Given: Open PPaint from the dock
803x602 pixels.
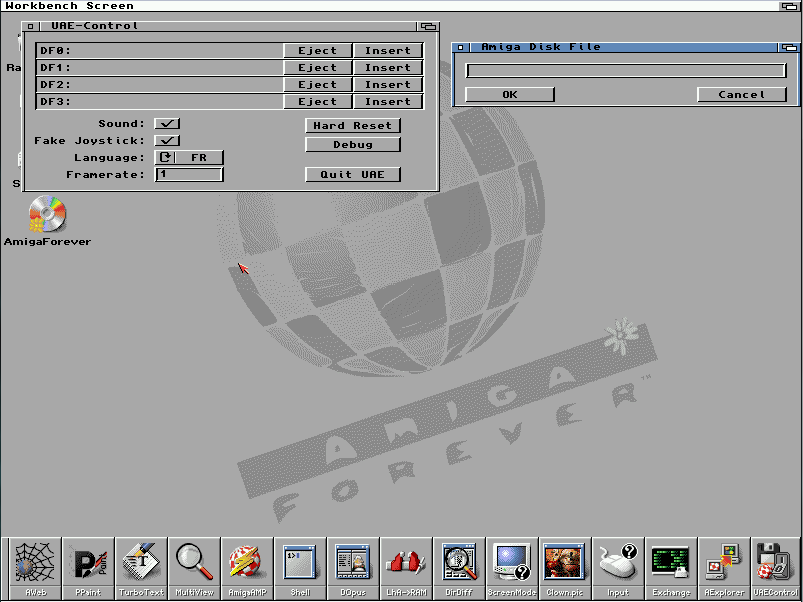Looking at the screenshot, I should [x=88, y=568].
